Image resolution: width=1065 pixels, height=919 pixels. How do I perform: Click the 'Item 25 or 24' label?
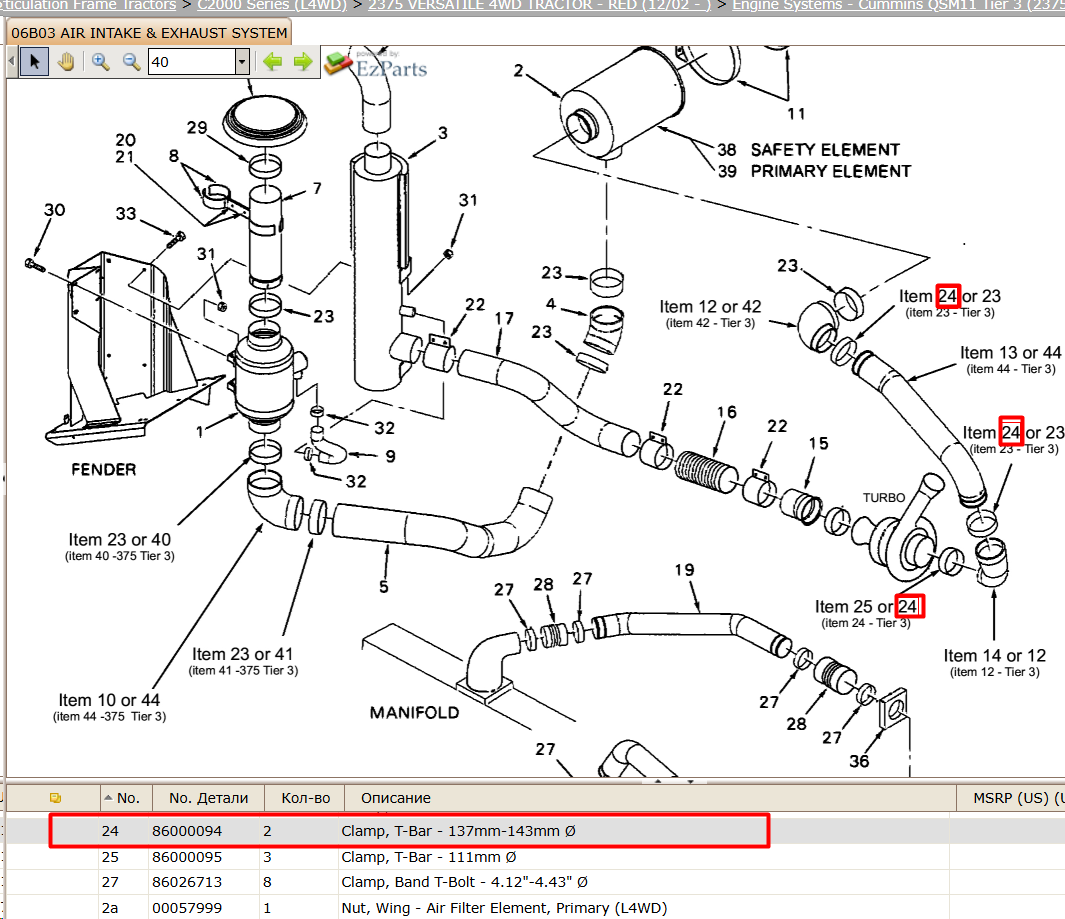click(x=867, y=607)
